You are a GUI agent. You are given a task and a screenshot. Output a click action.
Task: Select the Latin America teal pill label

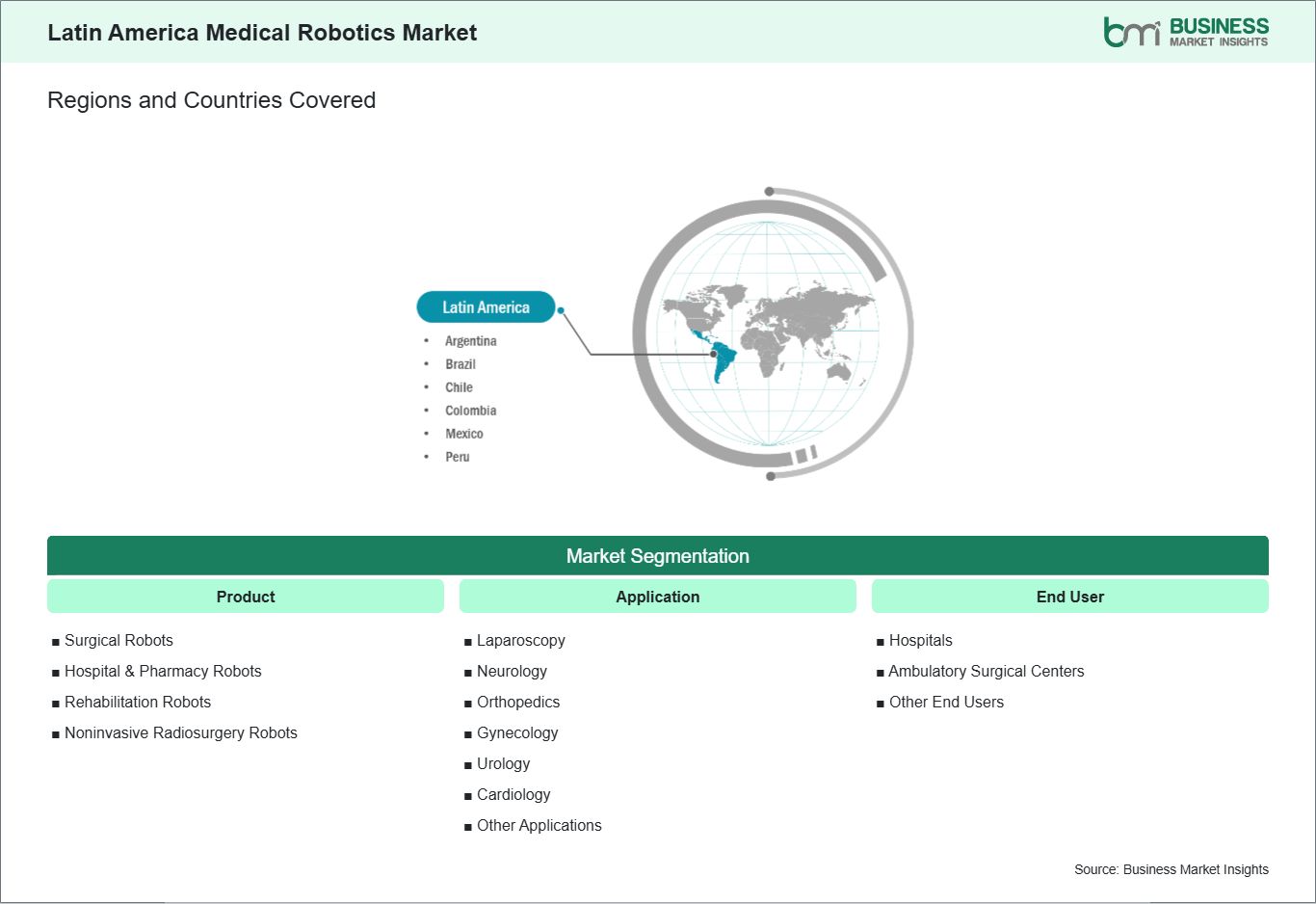click(x=486, y=307)
